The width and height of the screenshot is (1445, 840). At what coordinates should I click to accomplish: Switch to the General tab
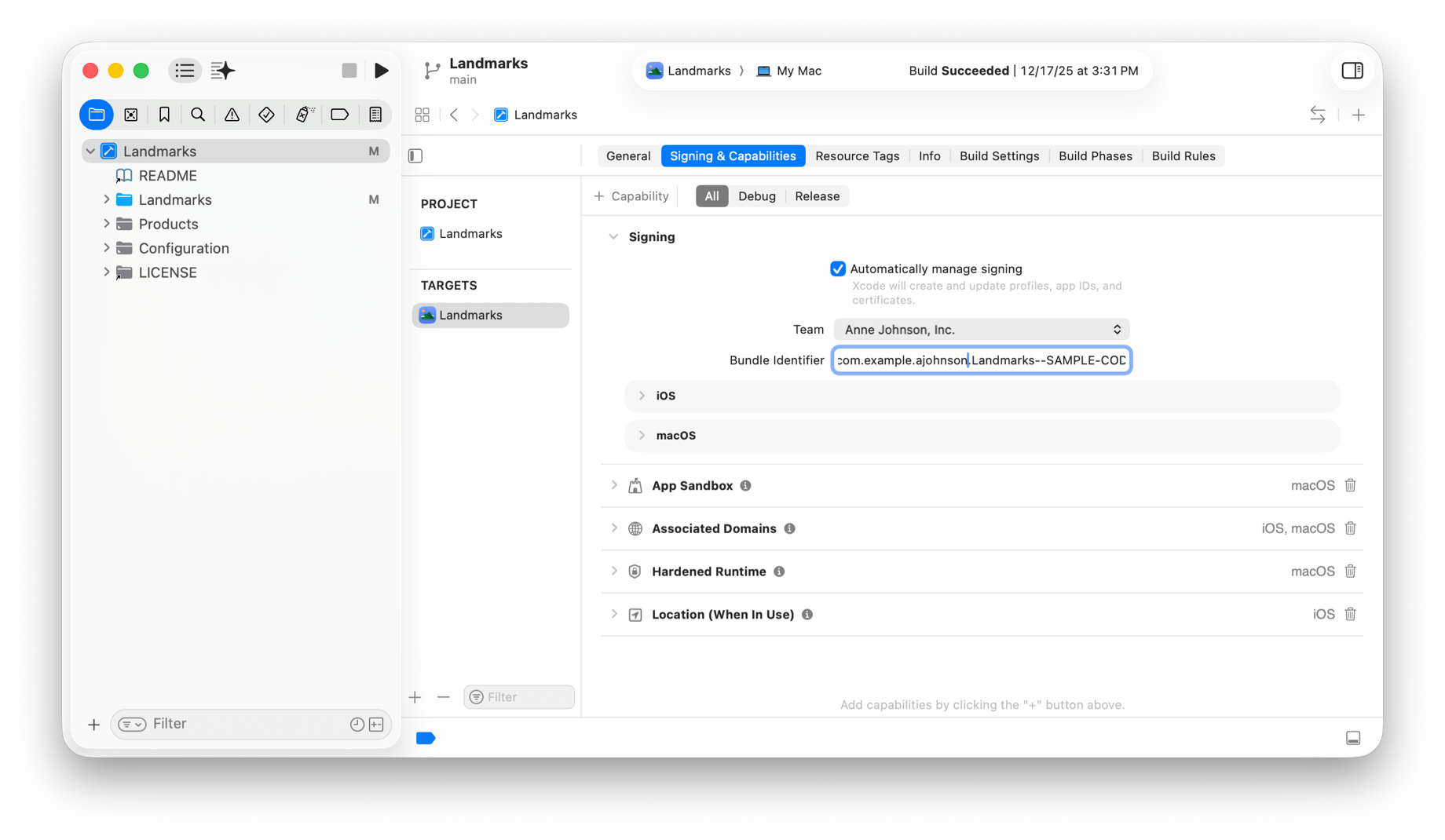(x=628, y=156)
